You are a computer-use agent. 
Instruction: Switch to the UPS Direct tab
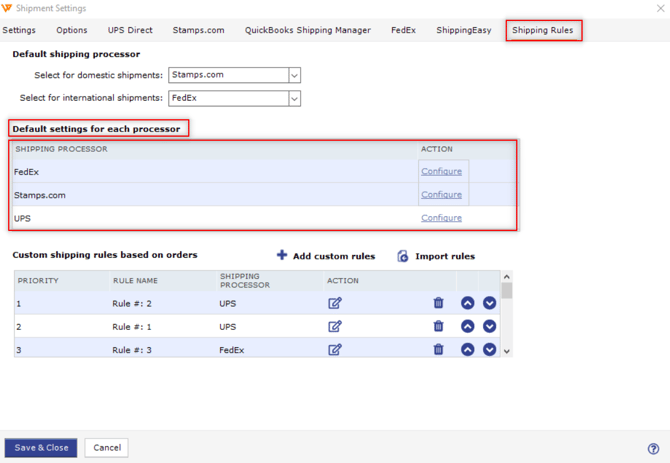pyautogui.click(x=130, y=30)
